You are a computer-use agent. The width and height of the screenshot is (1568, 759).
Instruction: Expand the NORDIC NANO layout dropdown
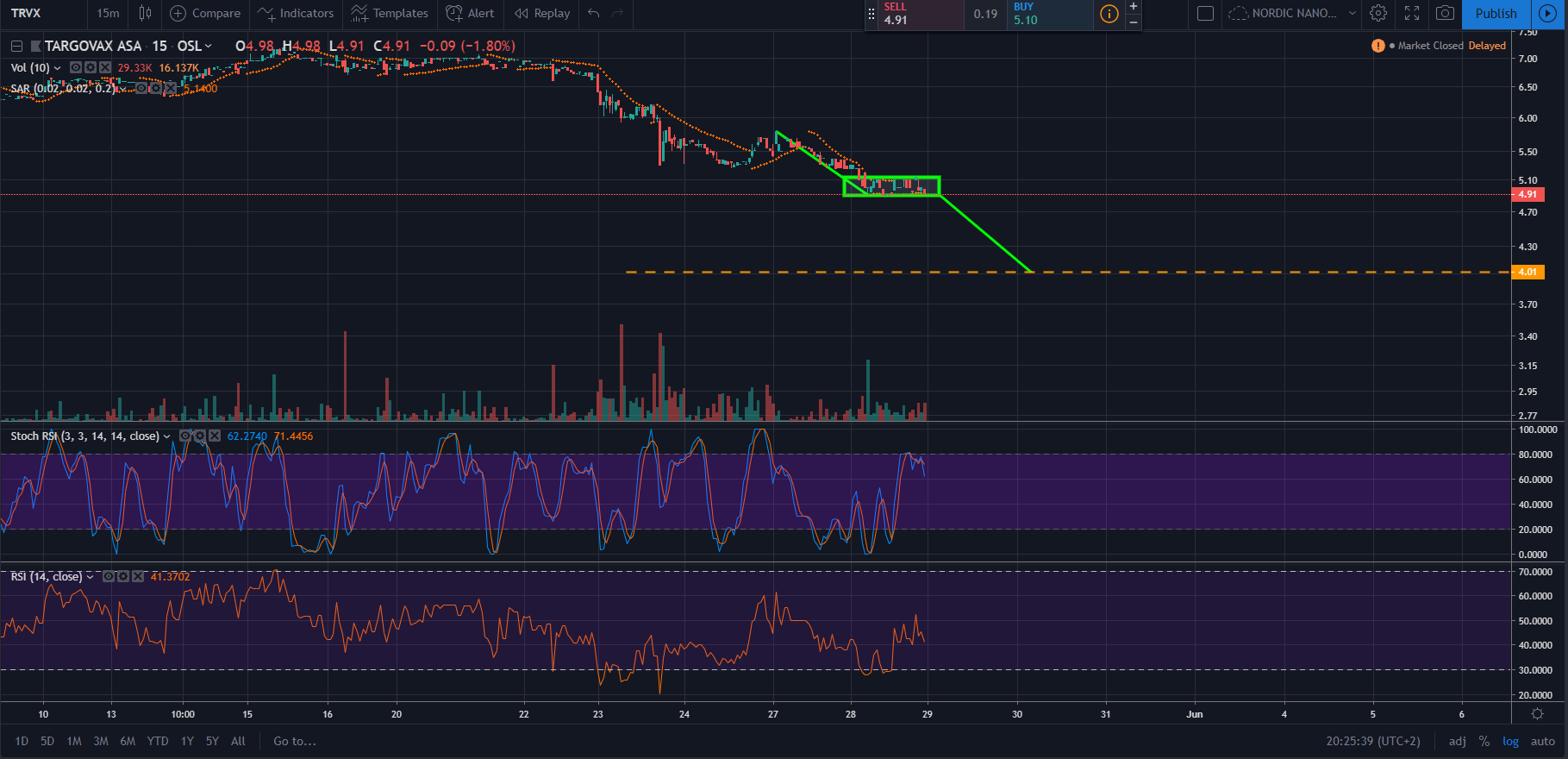coord(1352,13)
